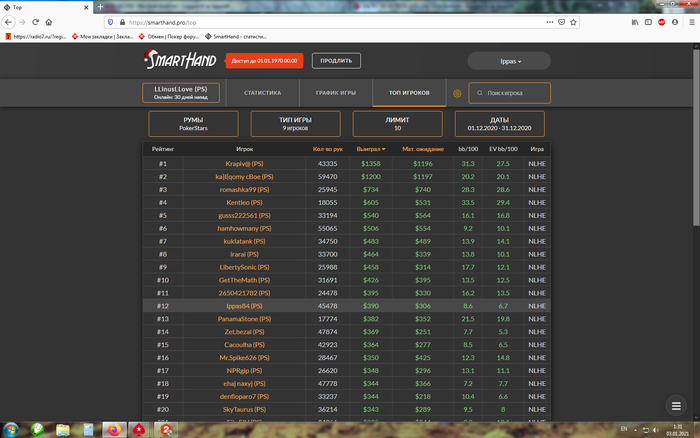Click the SmartHand logo
This screenshot has height=438, width=700.
coord(180,59)
